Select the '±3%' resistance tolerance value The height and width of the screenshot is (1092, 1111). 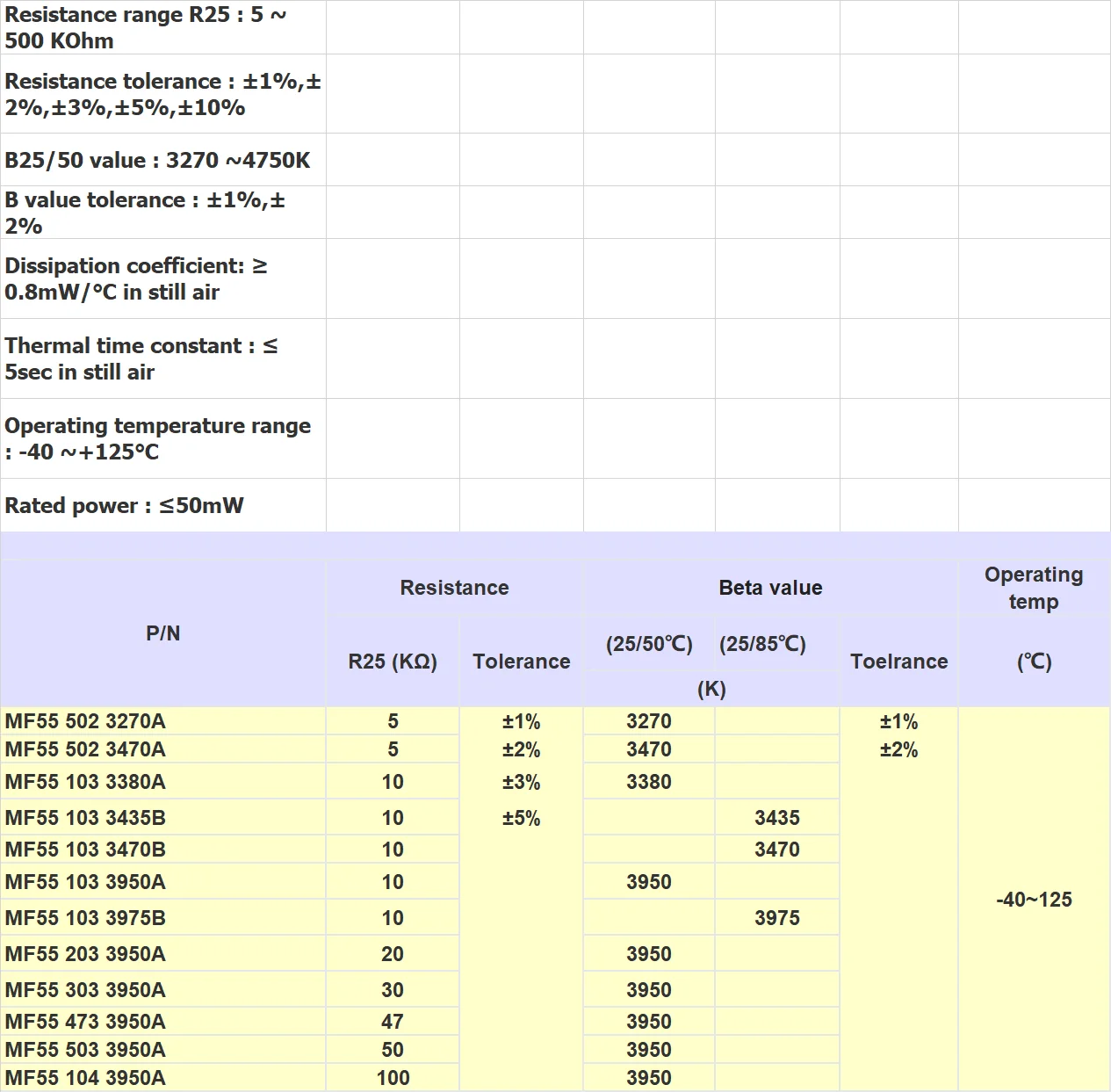pyautogui.click(x=521, y=782)
